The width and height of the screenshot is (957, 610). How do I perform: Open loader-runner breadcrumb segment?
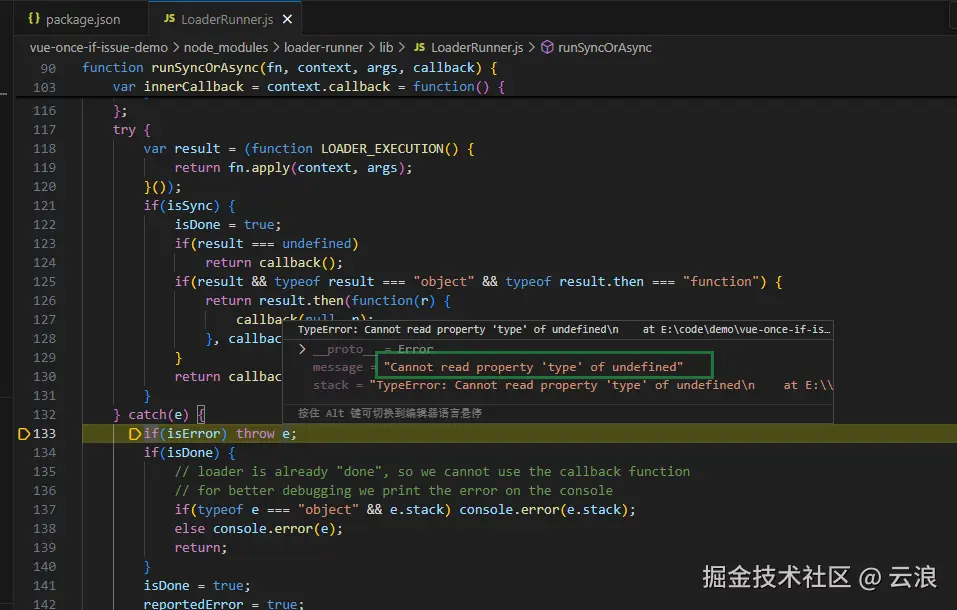(x=323, y=48)
